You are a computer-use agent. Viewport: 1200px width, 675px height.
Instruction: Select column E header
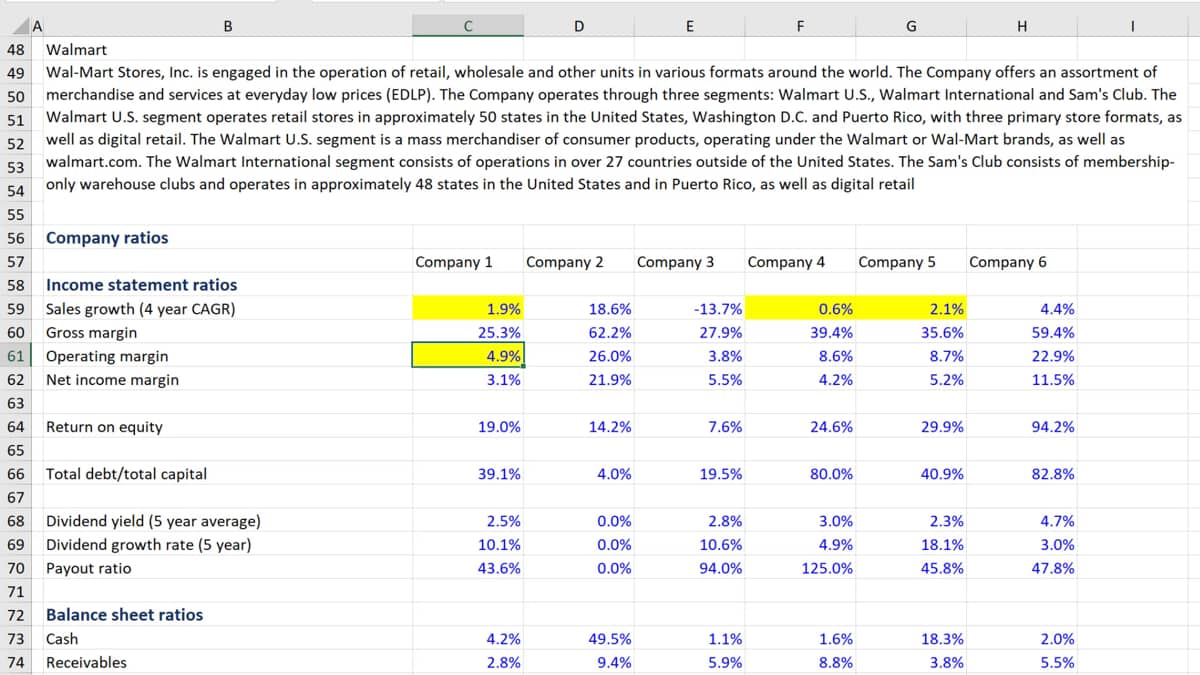[x=690, y=28]
